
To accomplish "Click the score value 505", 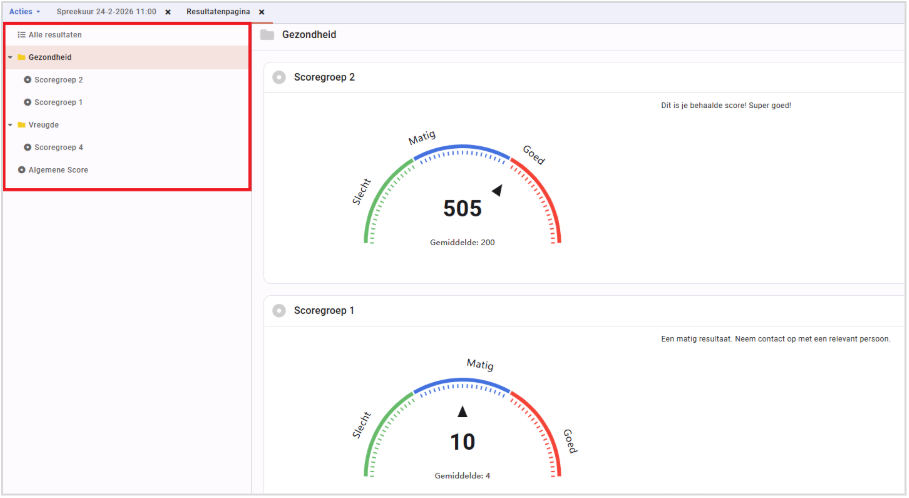I will 462,209.
